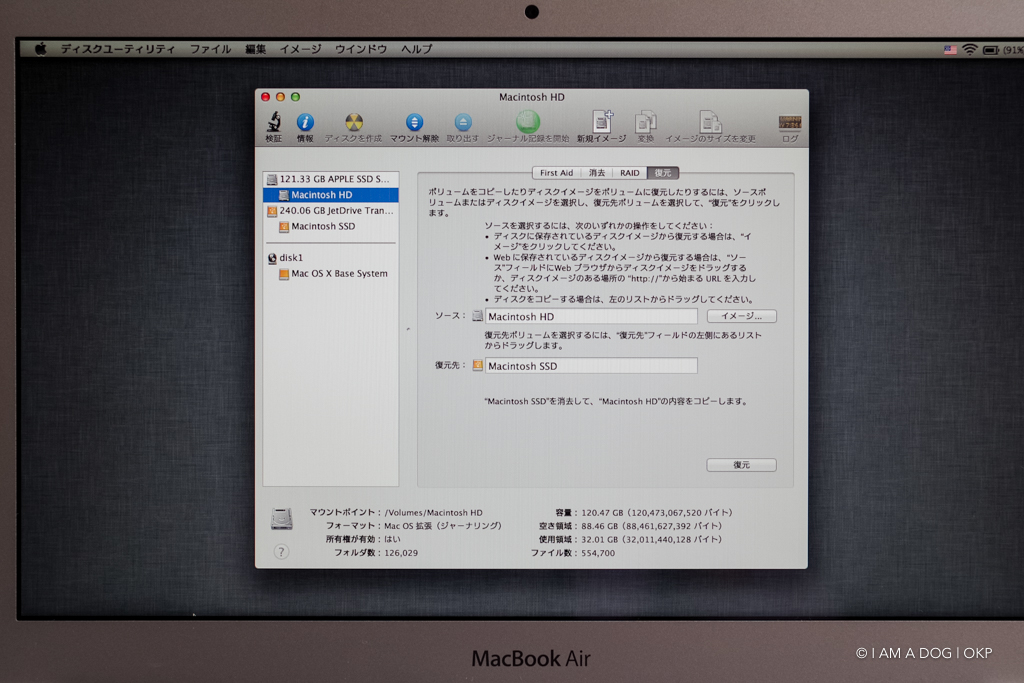Image resolution: width=1024 pixels, height=683 pixels.
Task: Click the Destination field showing Macintosh SSD
Action: (591, 366)
